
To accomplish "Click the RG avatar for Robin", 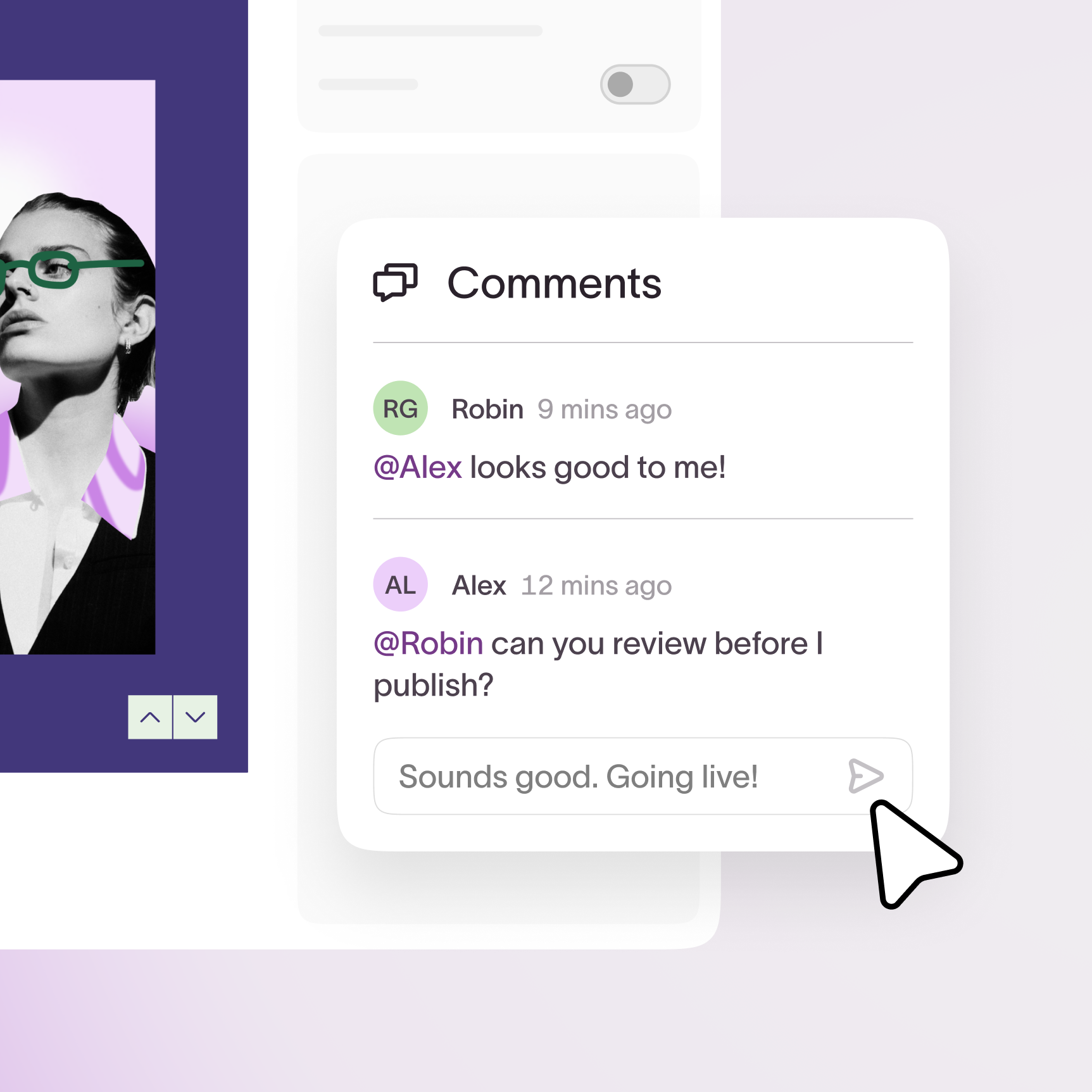I will click(x=400, y=408).
